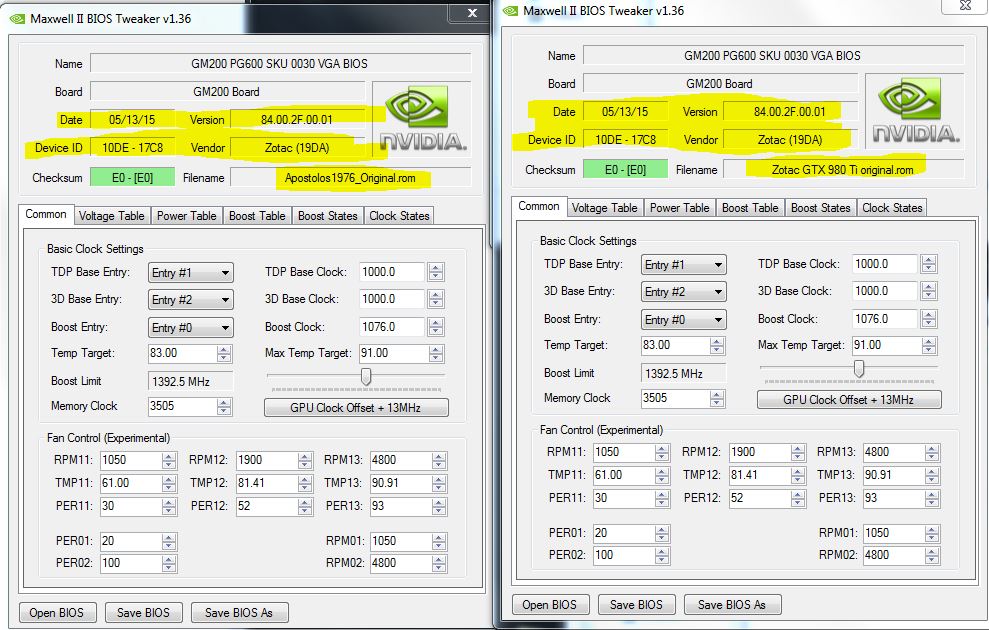Click Boost Clock stepper in left window
The image size is (989, 630).
436,327
